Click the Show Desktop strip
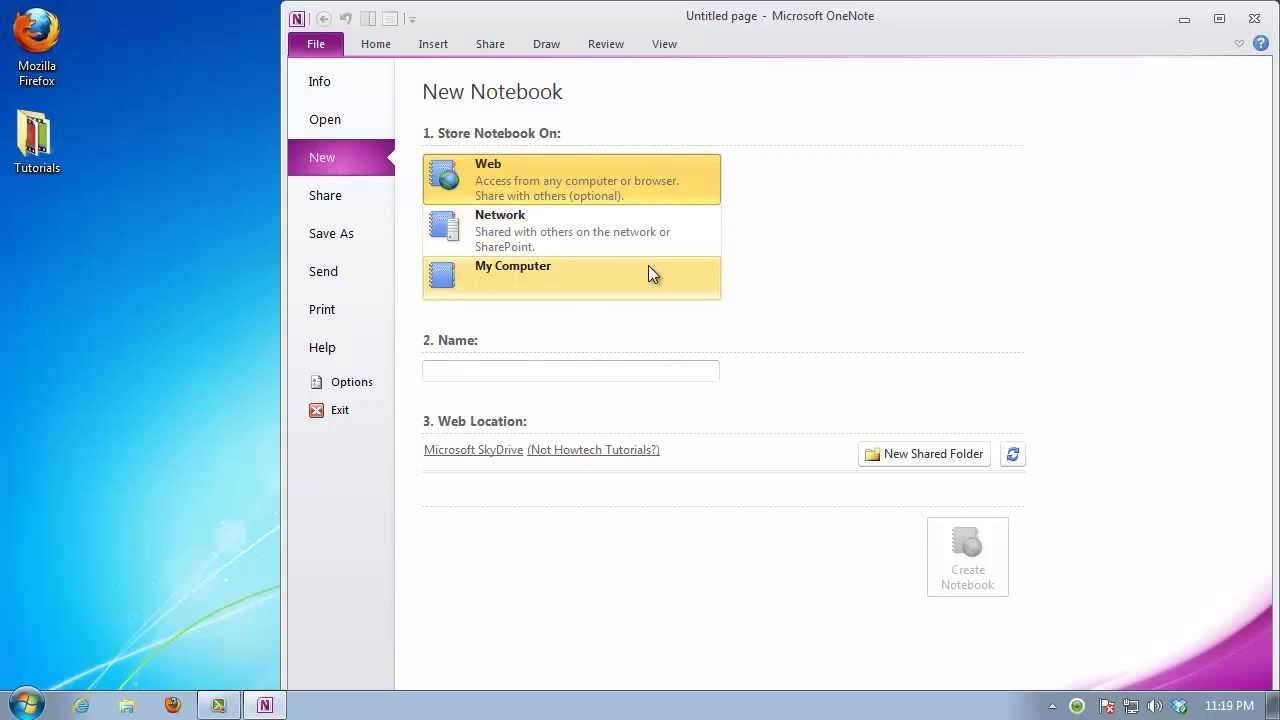The height and width of the screenshot is (720, 1280). pyautogui.click(x=1273, y=706)
